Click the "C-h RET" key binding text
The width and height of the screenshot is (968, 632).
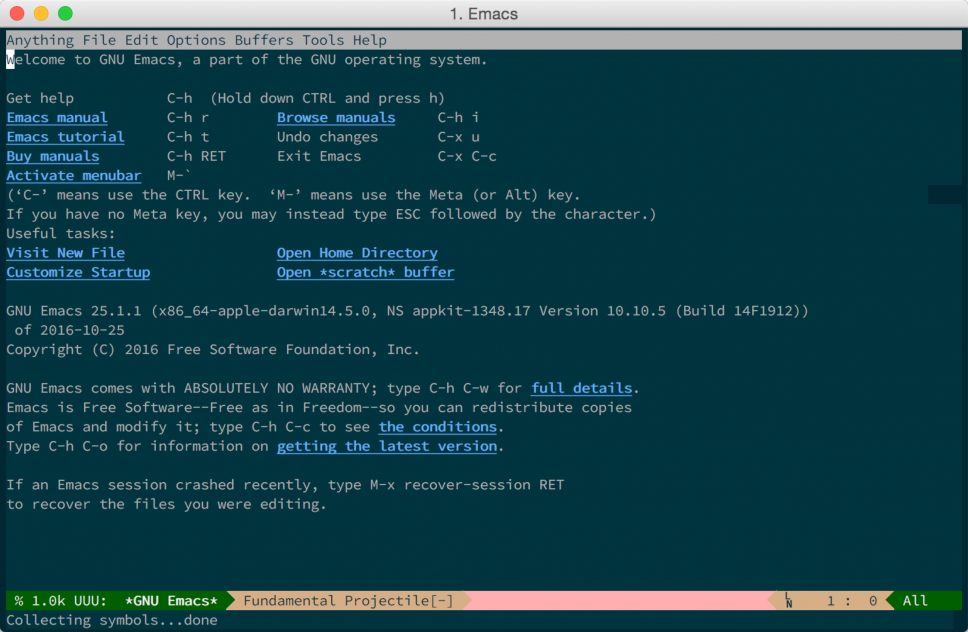tap(196, 156)
